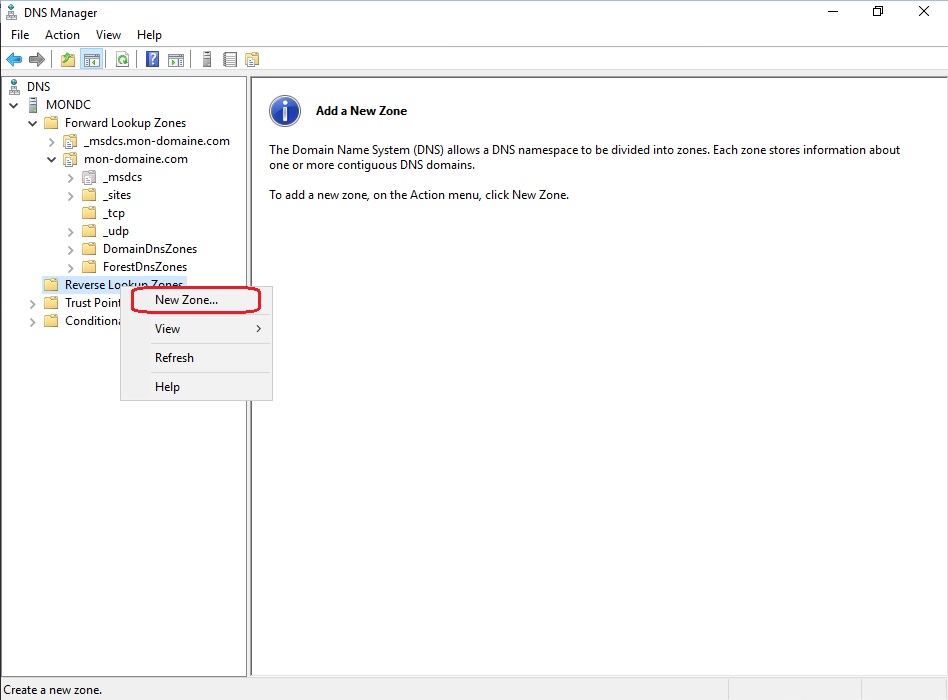
Task: Choose New Zone... from context menu
Action: point(196,300)
